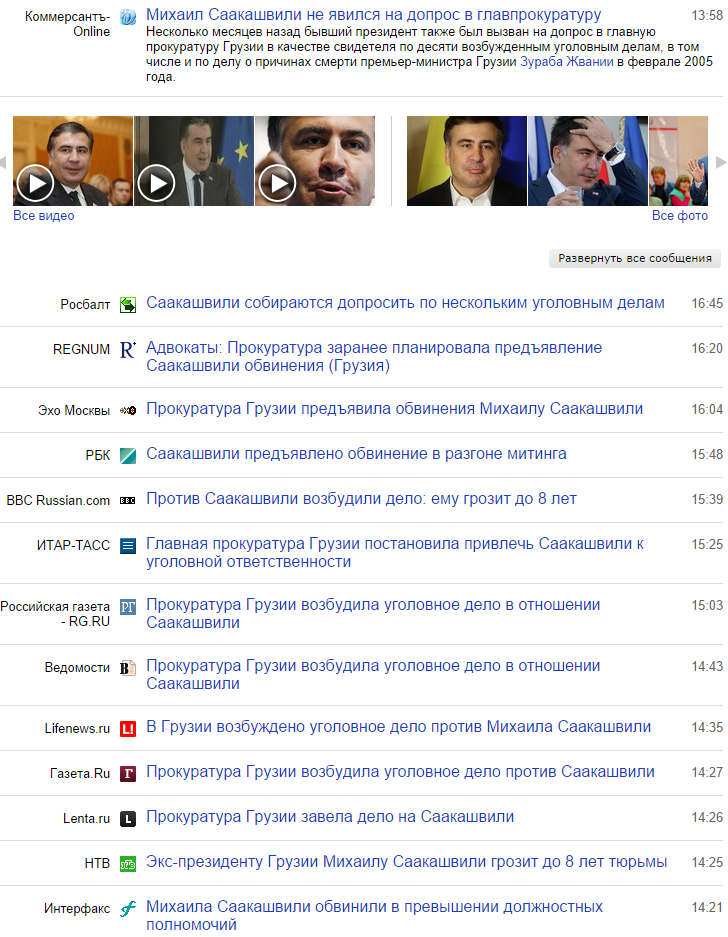Open НТВ headline about 8 лет тюрьмы
The height and width of the screenshot is (937, 728).
click(x=406, y=862)
